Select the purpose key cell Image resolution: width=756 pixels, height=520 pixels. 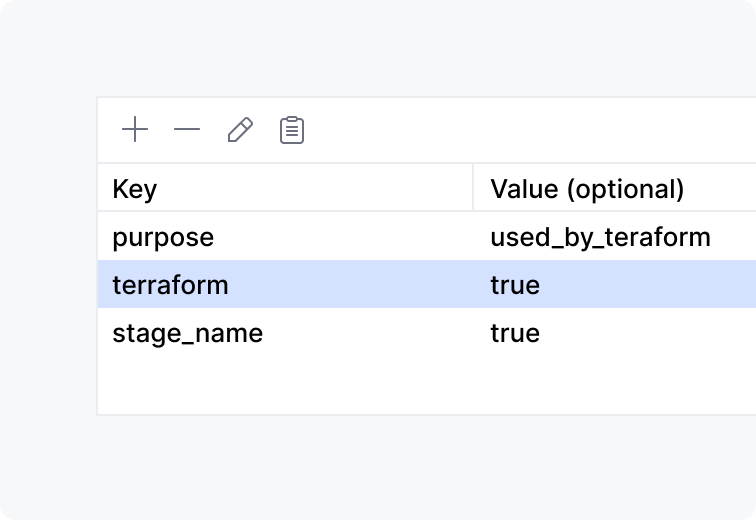click(163, 237)
